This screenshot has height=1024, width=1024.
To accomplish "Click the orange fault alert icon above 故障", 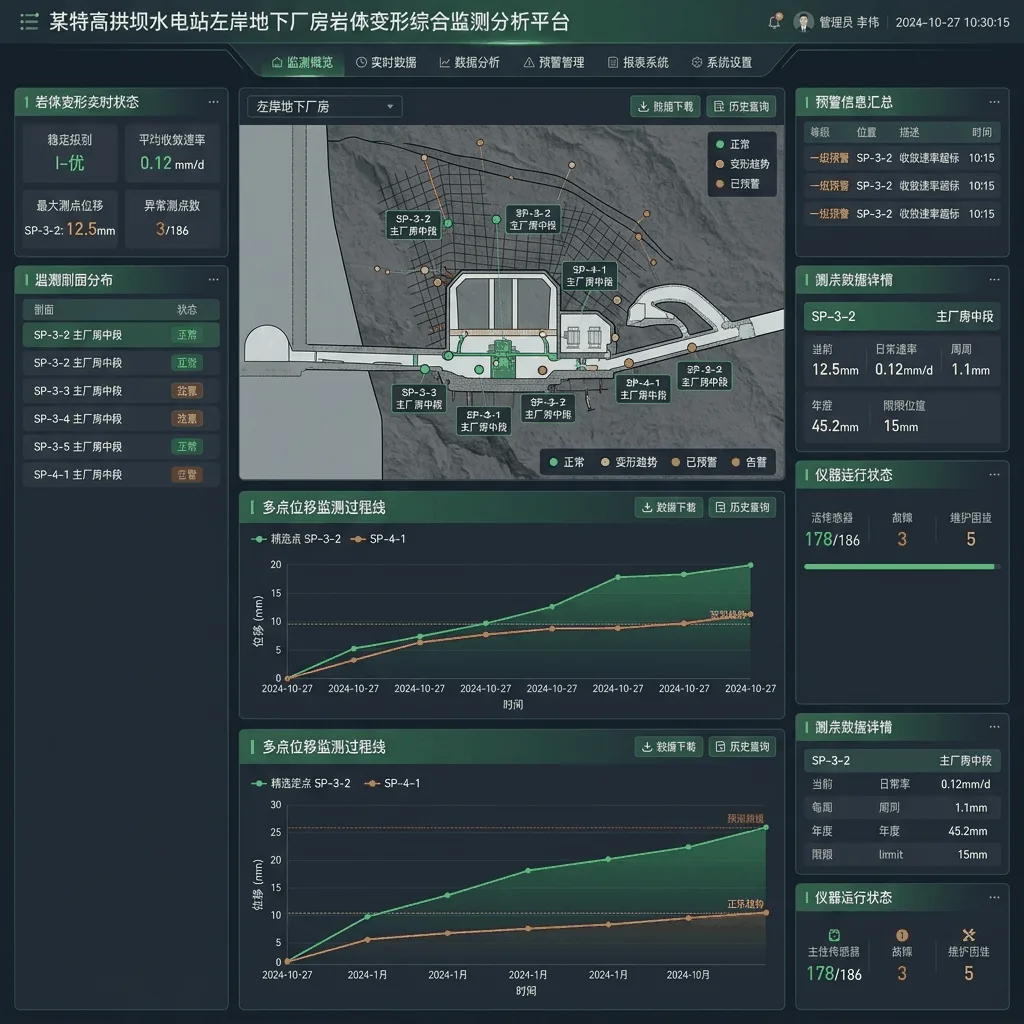I will pos(902,935).
